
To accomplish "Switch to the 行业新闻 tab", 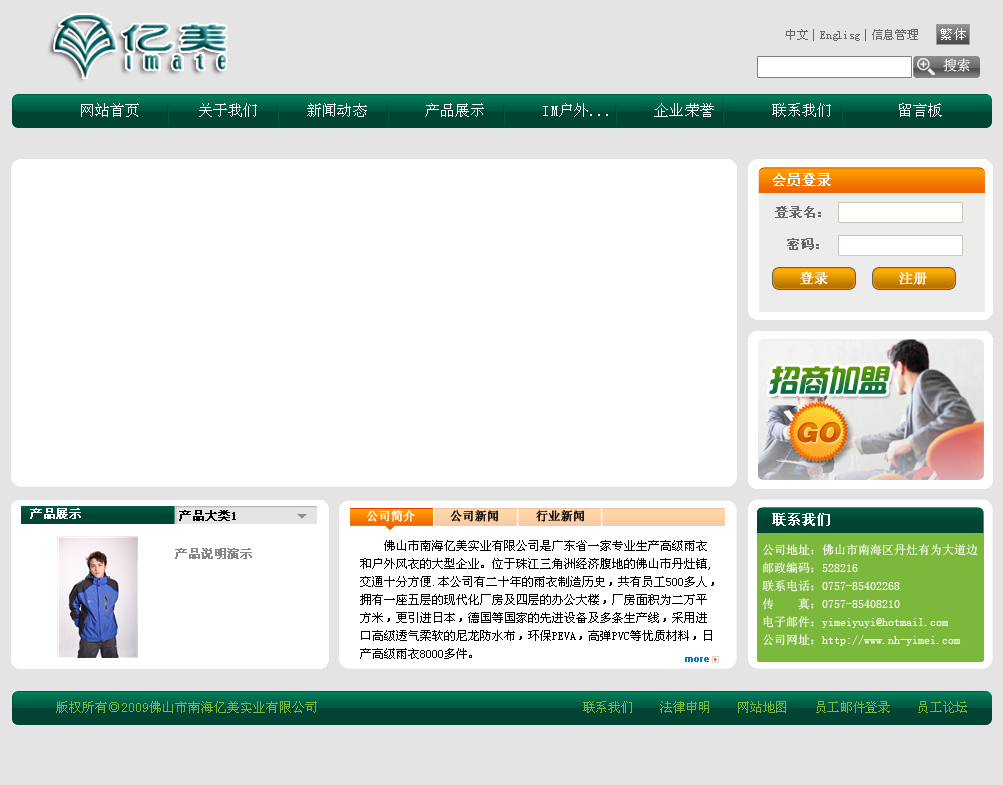I will (x=560, y=517).
